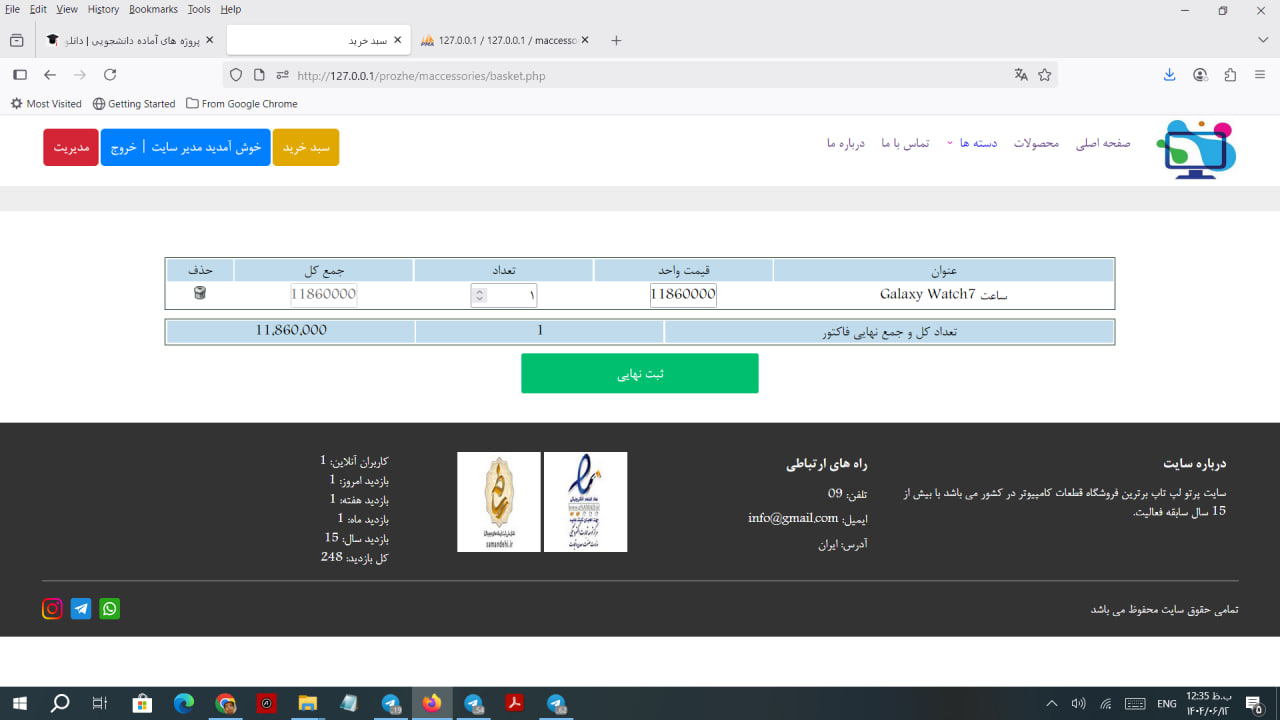Open the list all tabs chevron
Screen dimensions: 1280x720
click(x=1263, y=40)
